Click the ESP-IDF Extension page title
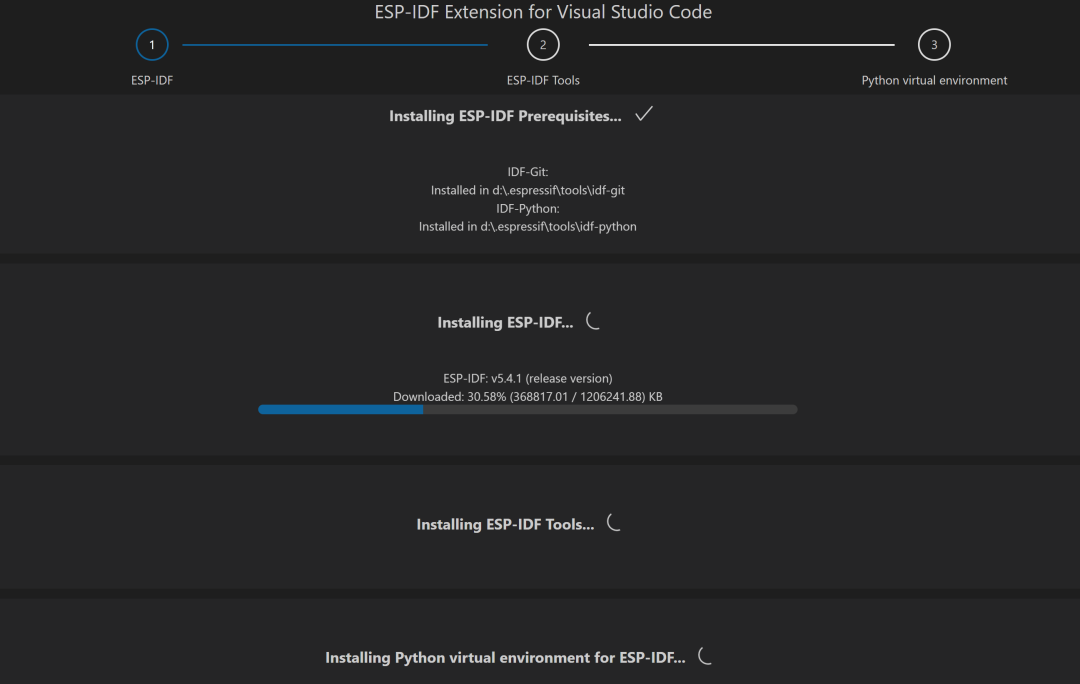The width and height of the screenshot is (1080, 684). click(543, 13)
